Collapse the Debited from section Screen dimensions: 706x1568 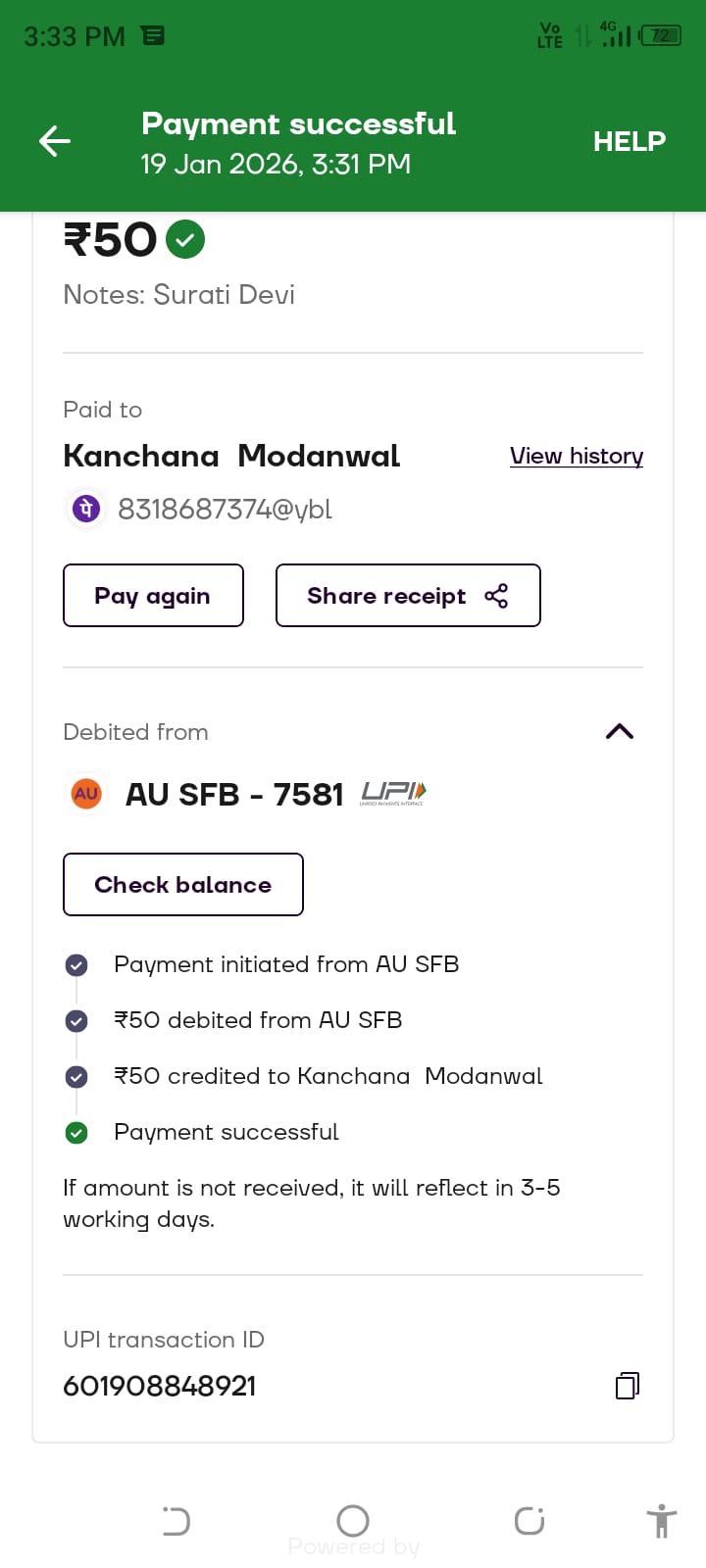[x=620, y=731]
